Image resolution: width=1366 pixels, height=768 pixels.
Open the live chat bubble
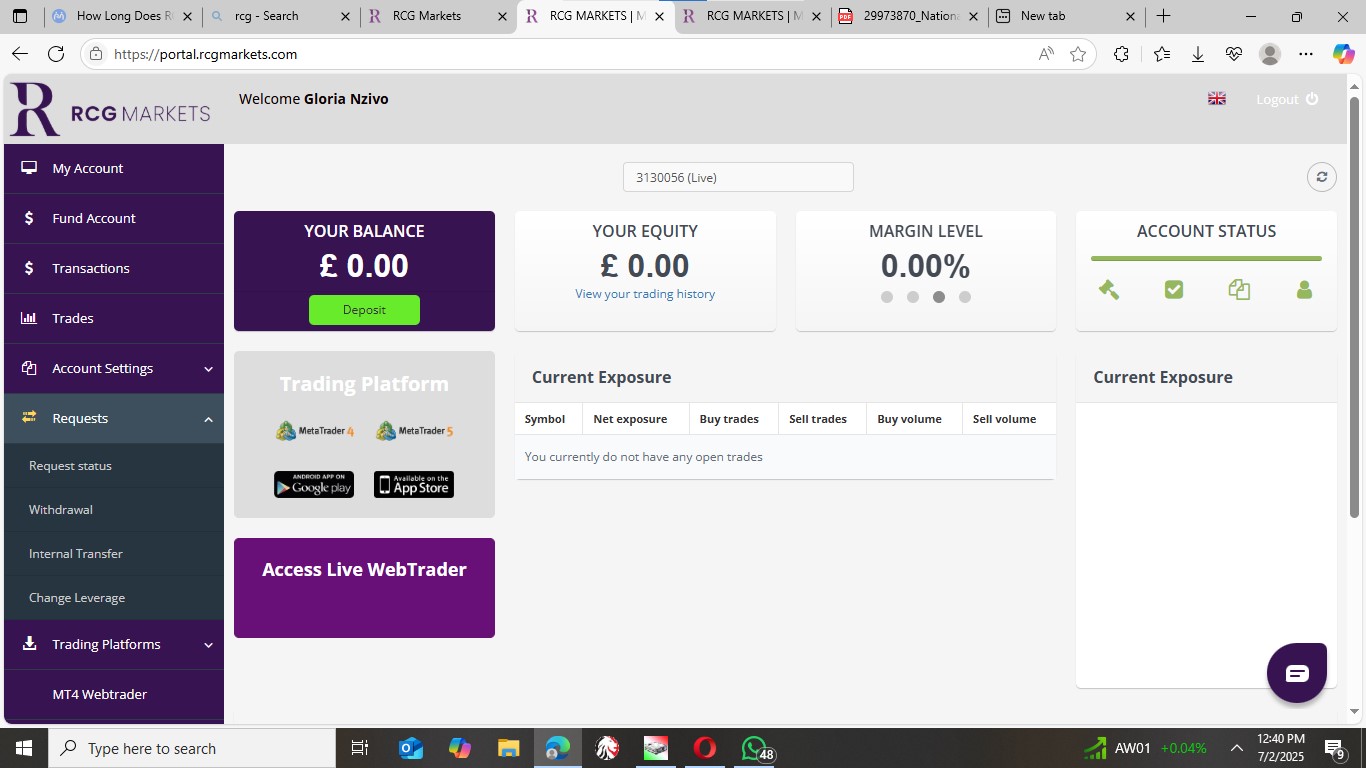tap(1296, 673)
